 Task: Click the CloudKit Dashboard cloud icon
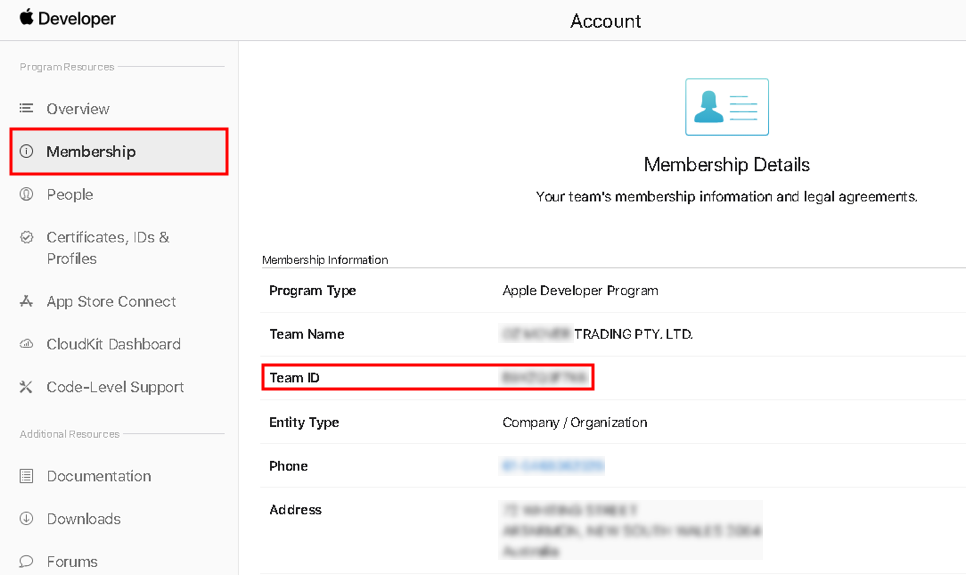click(26, 344)
